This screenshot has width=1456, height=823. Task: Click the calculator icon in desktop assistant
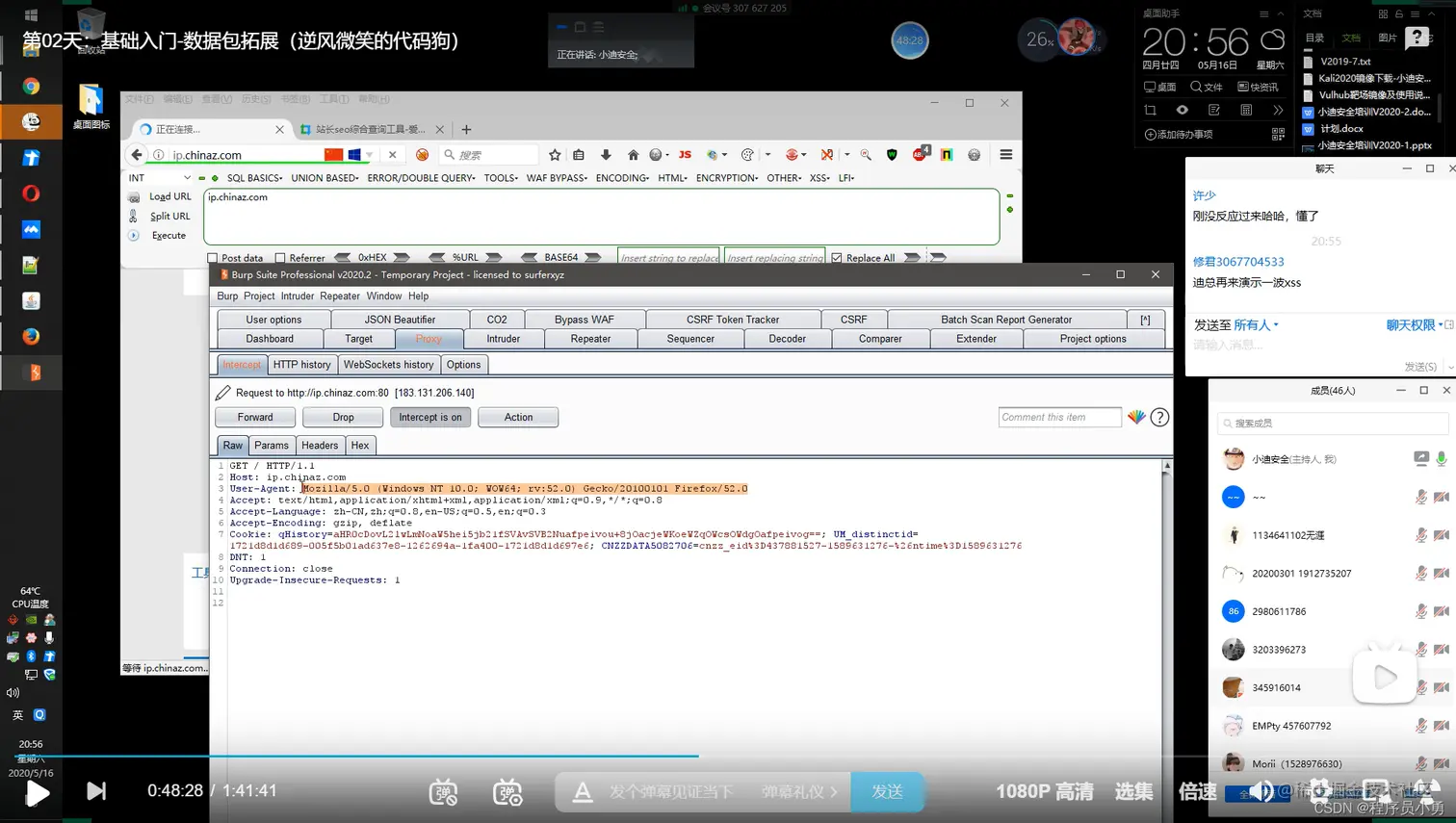pyautogui.click(x=1246, y=111)
